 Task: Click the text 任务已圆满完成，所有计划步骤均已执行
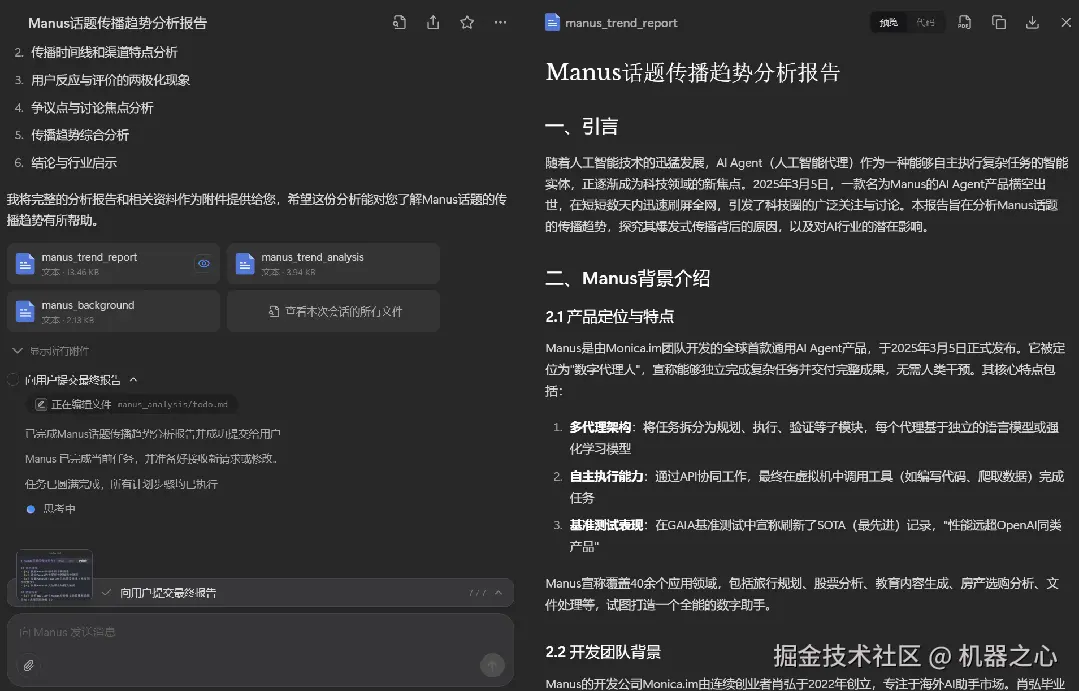121,485
